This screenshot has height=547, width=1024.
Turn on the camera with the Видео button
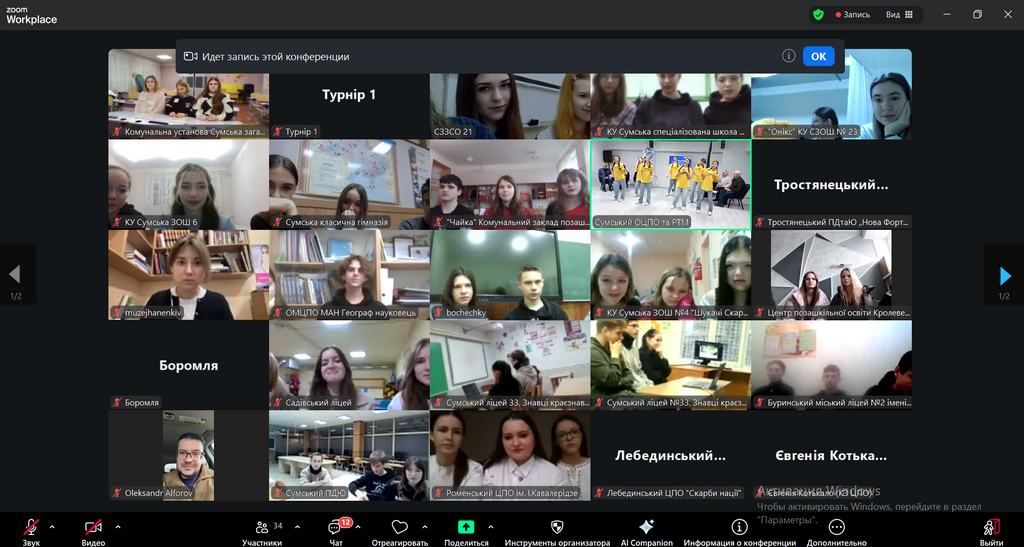93,528
